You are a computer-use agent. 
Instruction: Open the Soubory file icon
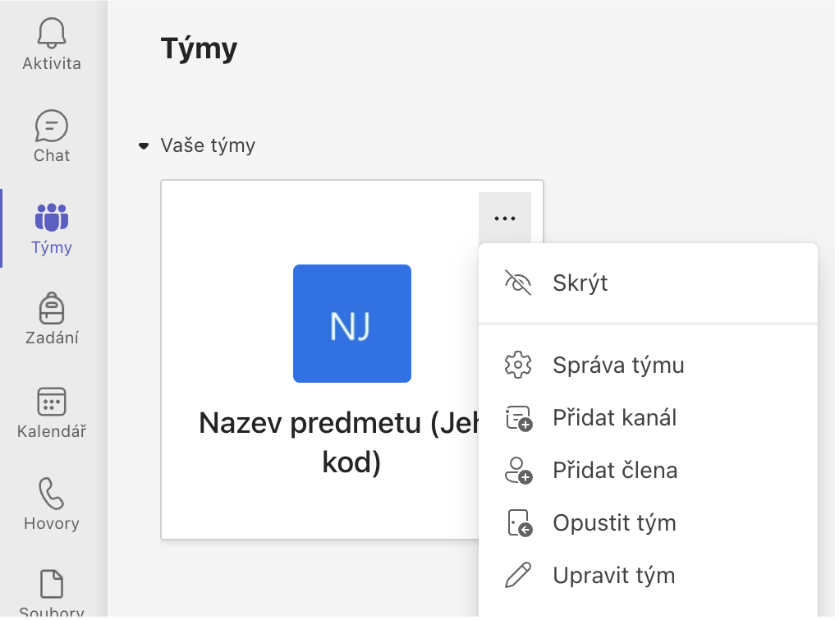[x=51, y=584]
